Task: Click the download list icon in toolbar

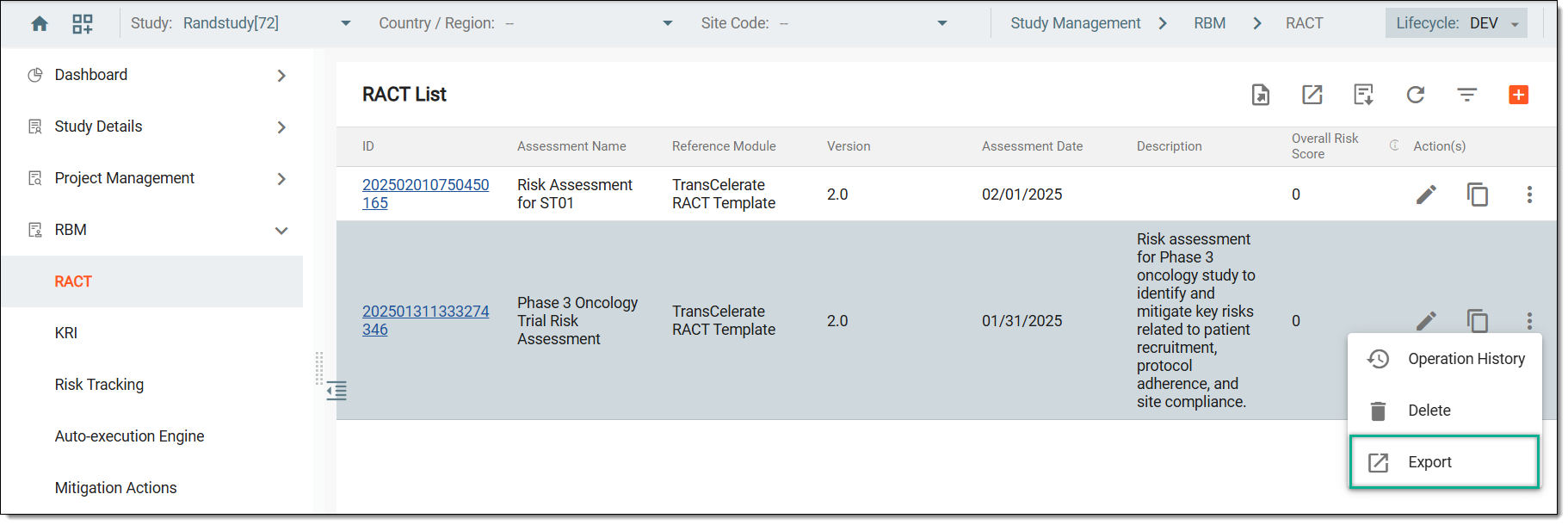Action: coord(1364,95)
